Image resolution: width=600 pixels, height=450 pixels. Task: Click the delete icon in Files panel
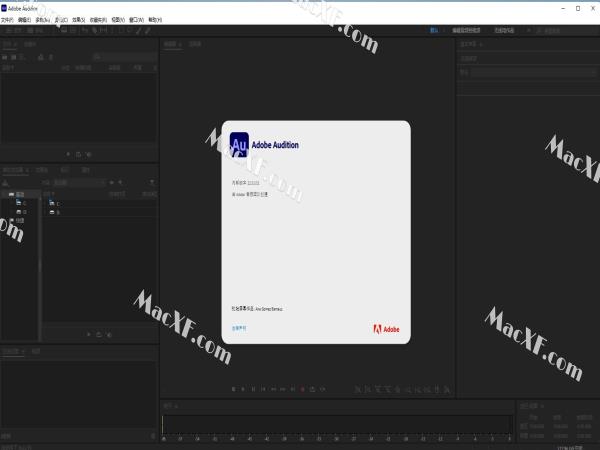(51, 57)
